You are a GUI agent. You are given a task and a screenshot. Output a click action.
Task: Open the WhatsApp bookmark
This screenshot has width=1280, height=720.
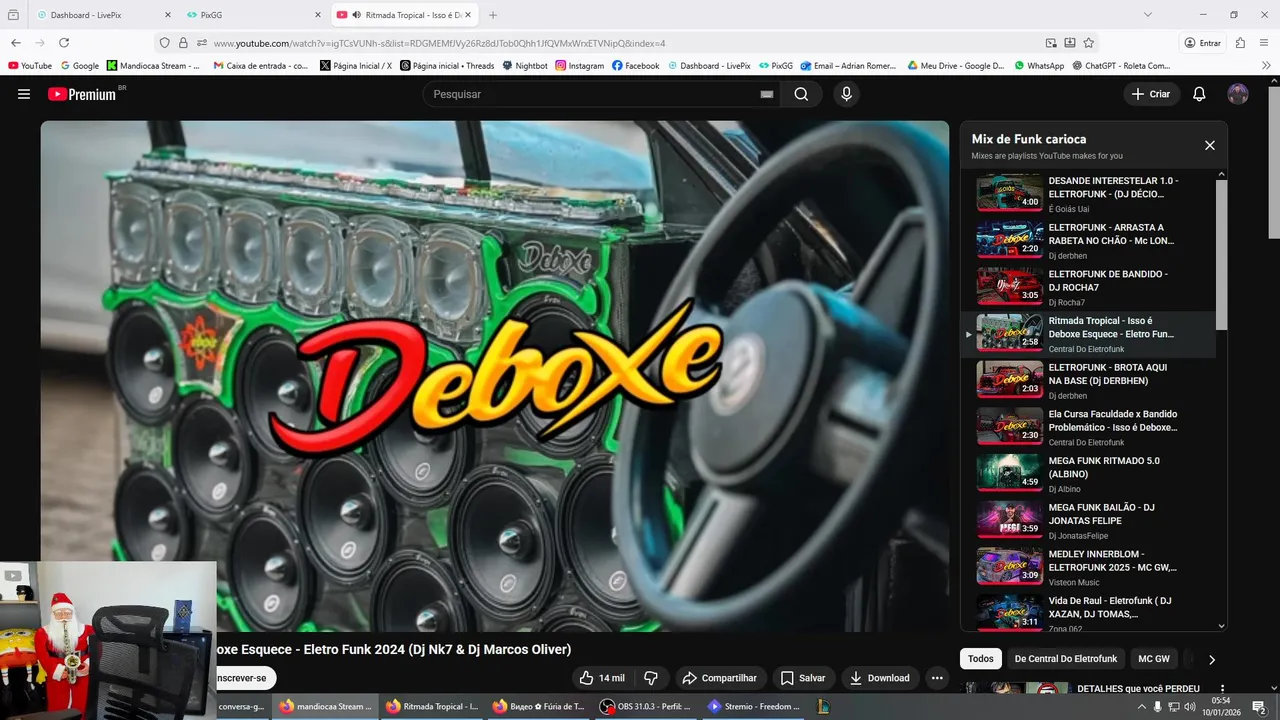1039,66
